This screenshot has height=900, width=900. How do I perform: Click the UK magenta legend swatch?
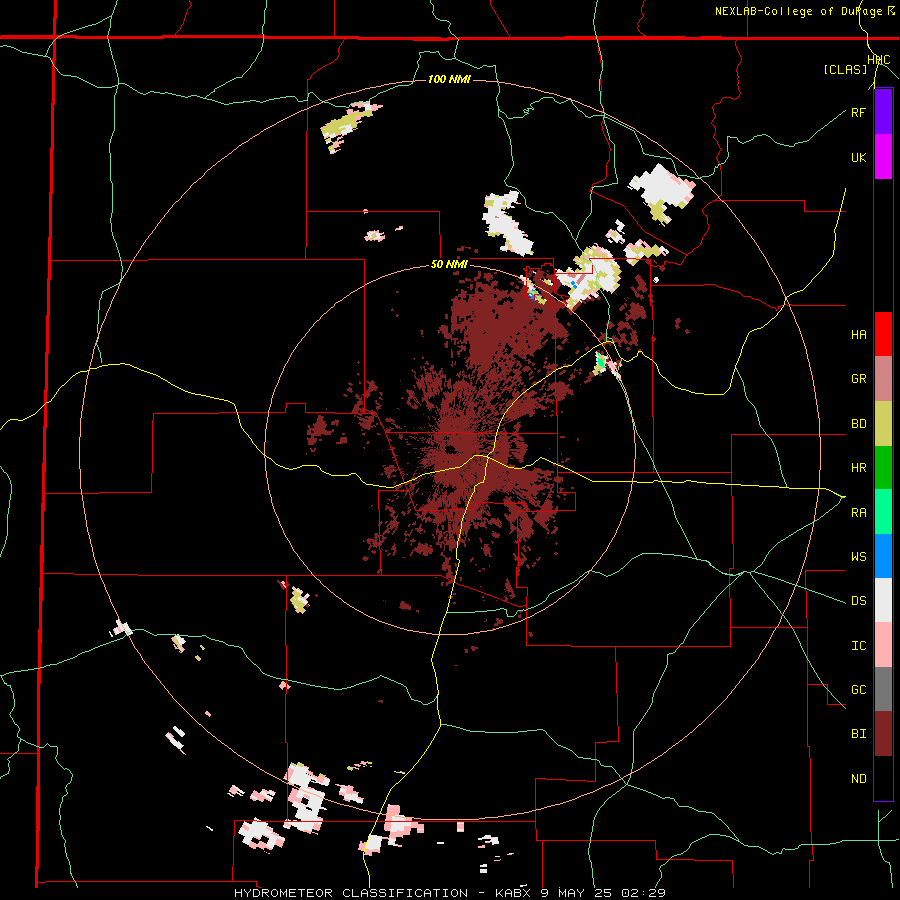coord(883,157)
